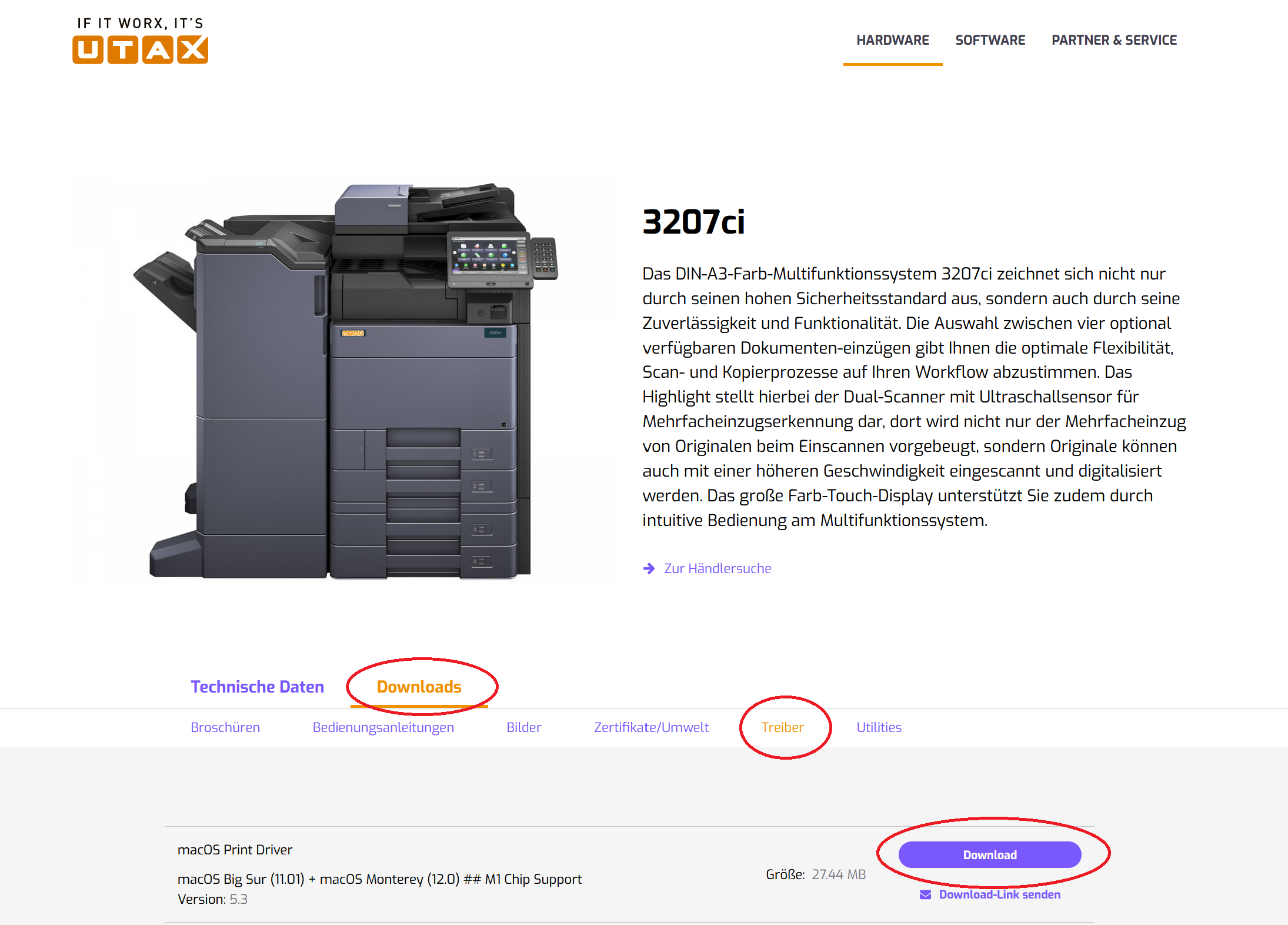The width and height of the screenshot is (1288, 925).
Task: Click the macOS Print Driver title
Action: [235, 850]
